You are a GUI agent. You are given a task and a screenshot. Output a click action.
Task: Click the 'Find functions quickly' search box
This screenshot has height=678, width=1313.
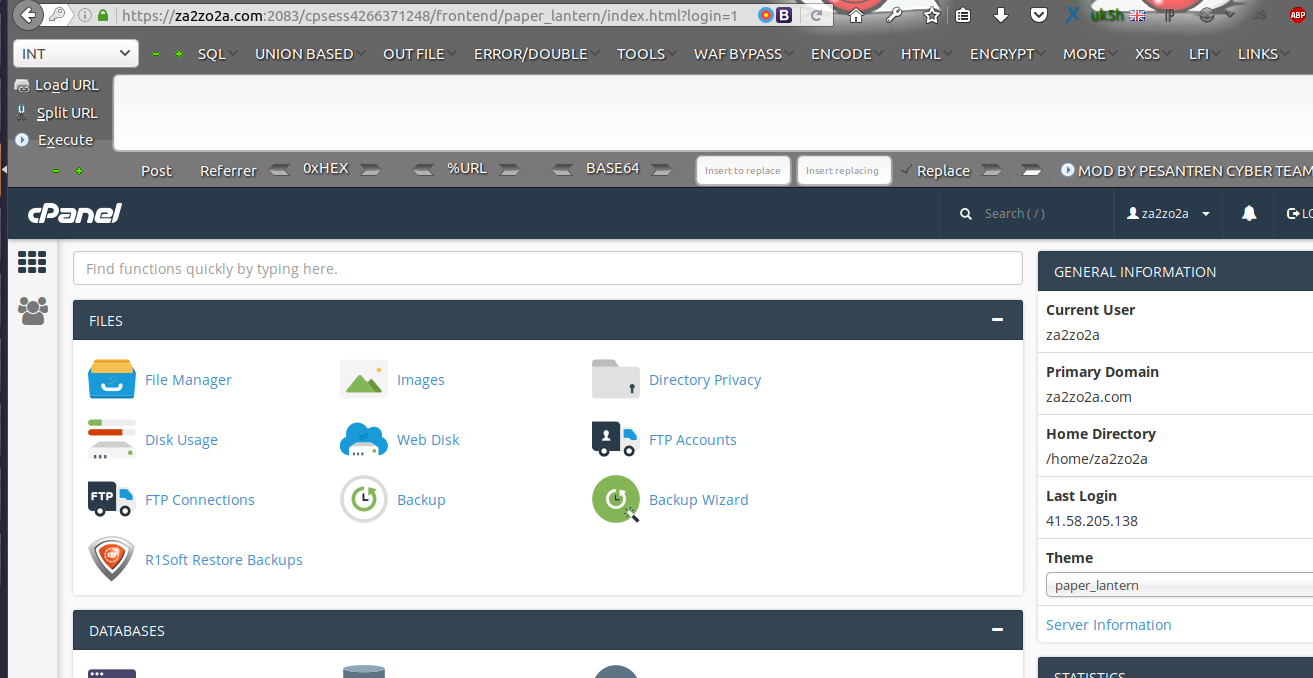coord(548,268)
